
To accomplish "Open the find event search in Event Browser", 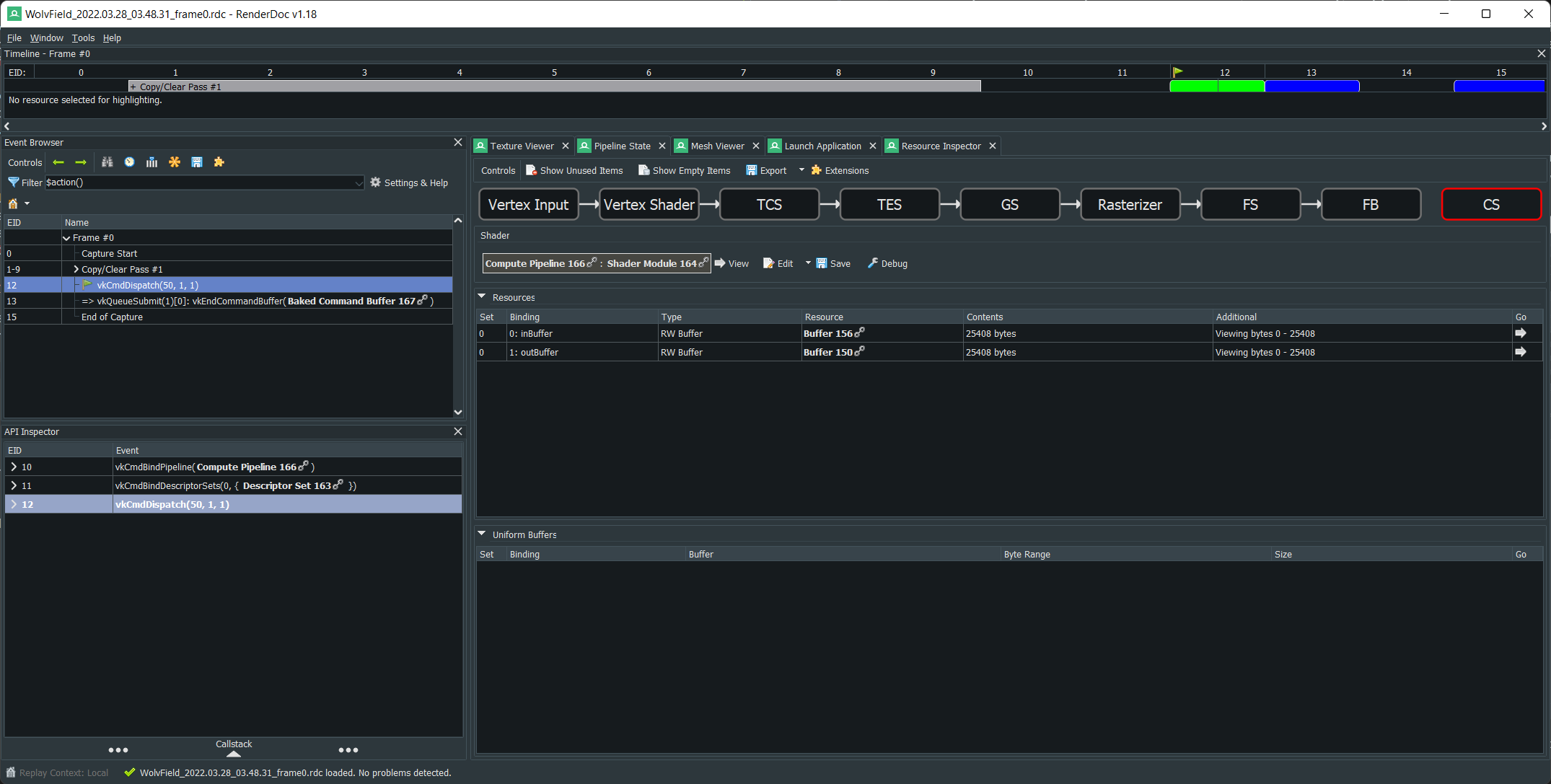I will (107, 162).
